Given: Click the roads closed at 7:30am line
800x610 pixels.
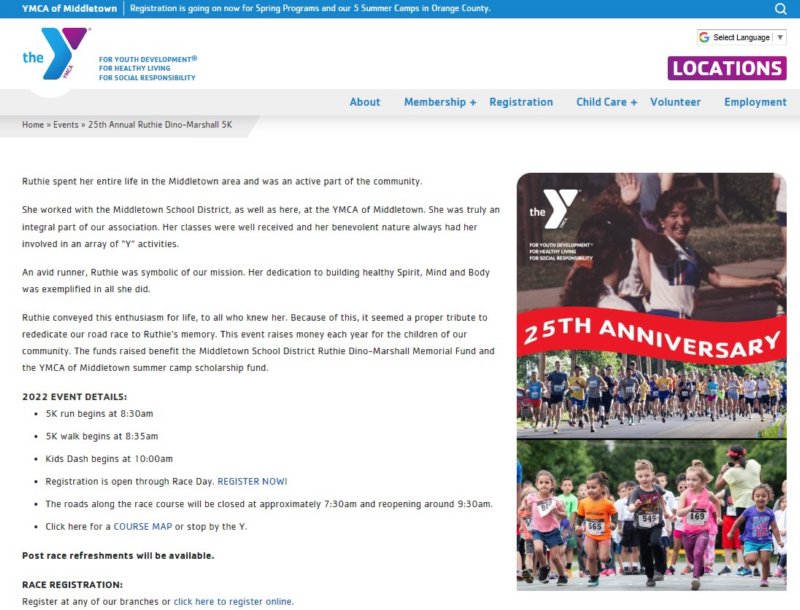Looking at the screenshot, I should point(269,504).
